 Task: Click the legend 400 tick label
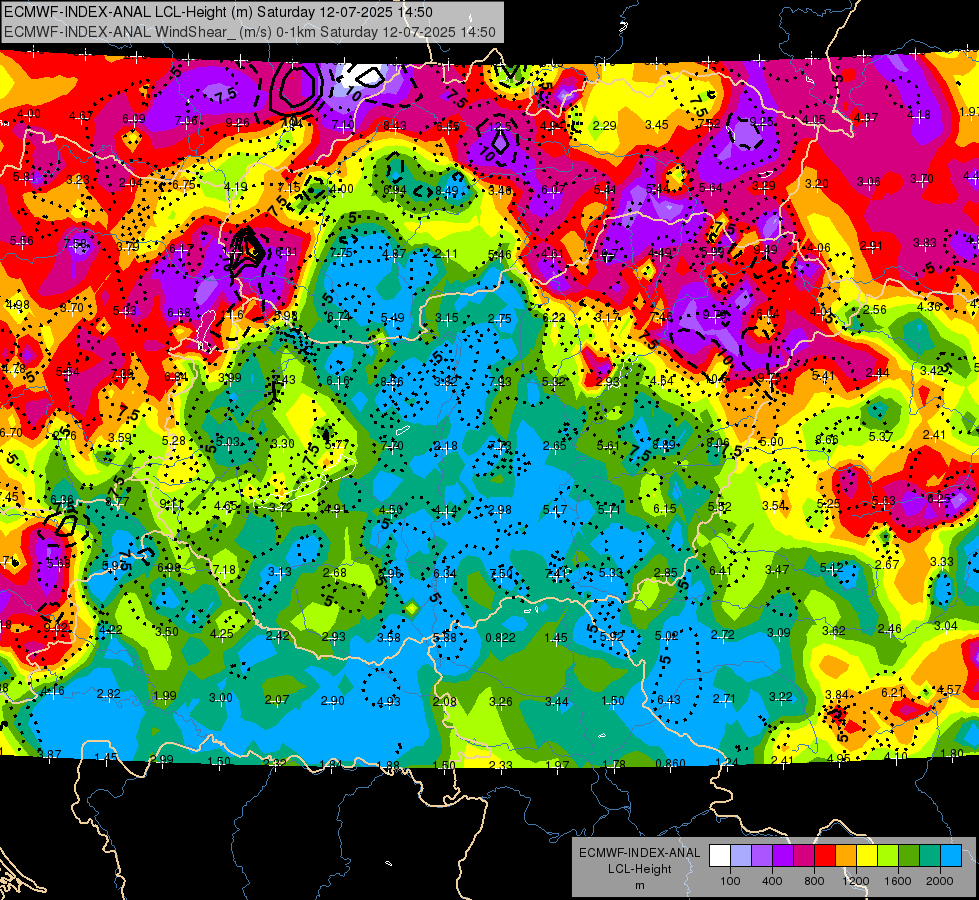[772, 881]
